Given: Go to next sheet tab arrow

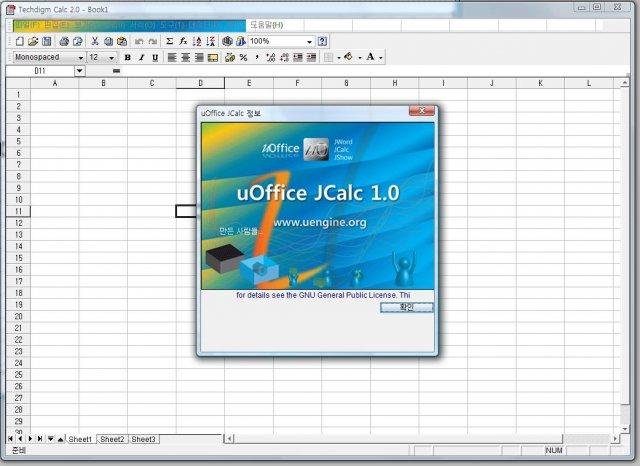Looking at the screenshot, I should [30, 439].
